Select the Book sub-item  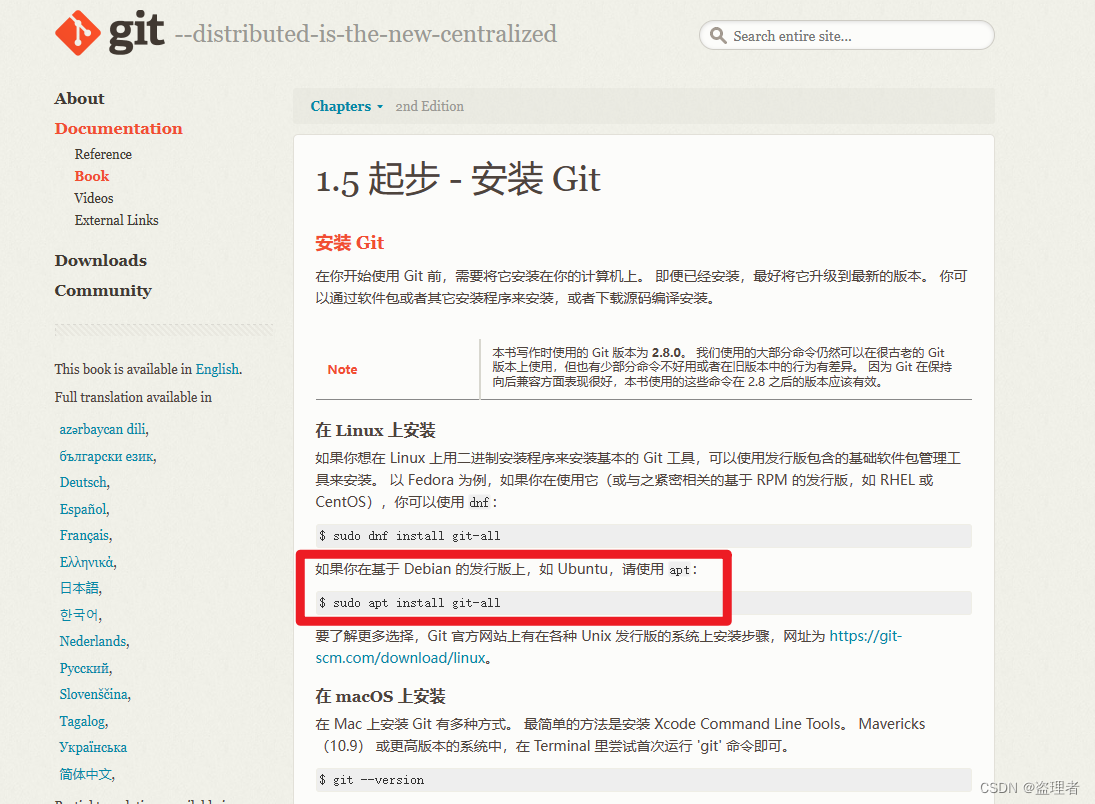[x=92, y=176]
